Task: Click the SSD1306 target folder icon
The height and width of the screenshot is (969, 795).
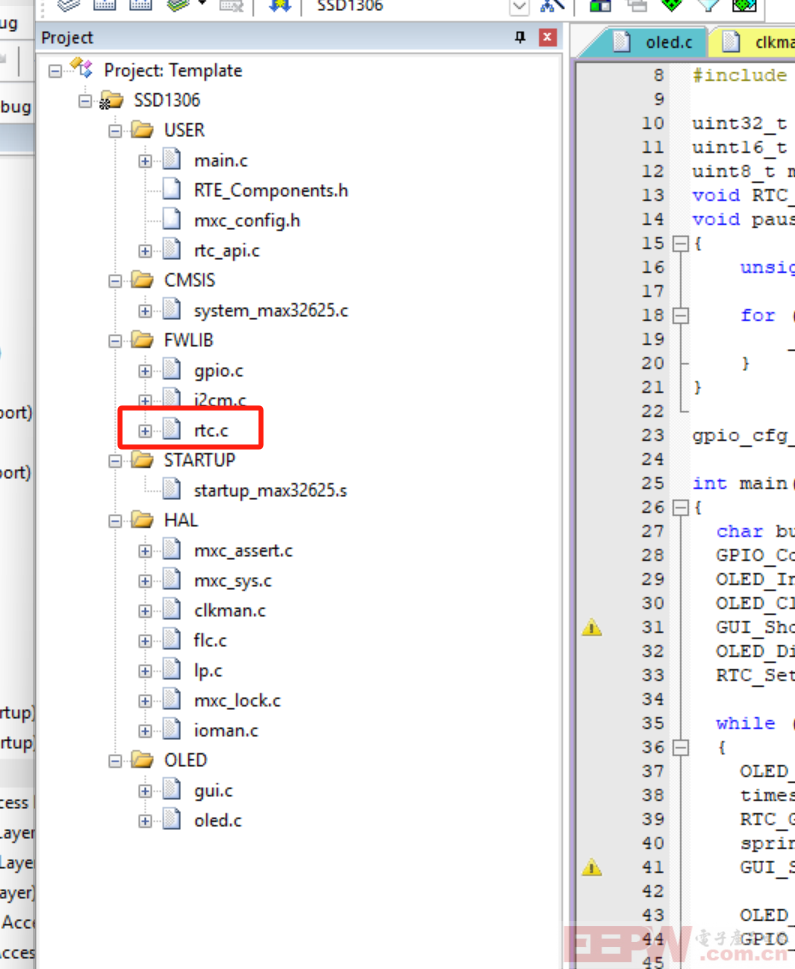Action: pyautogui.click(x=111, y=100)
